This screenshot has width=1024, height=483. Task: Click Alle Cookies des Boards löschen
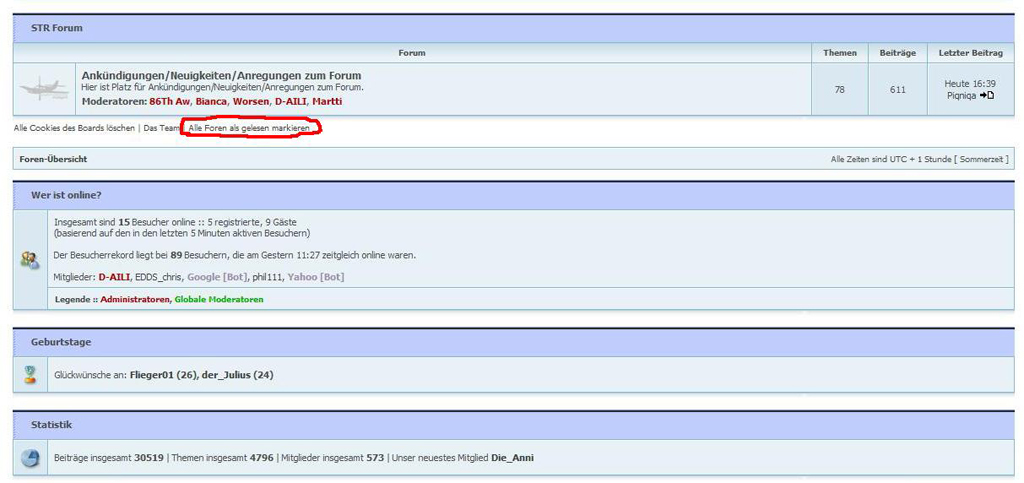coord(74,129)
